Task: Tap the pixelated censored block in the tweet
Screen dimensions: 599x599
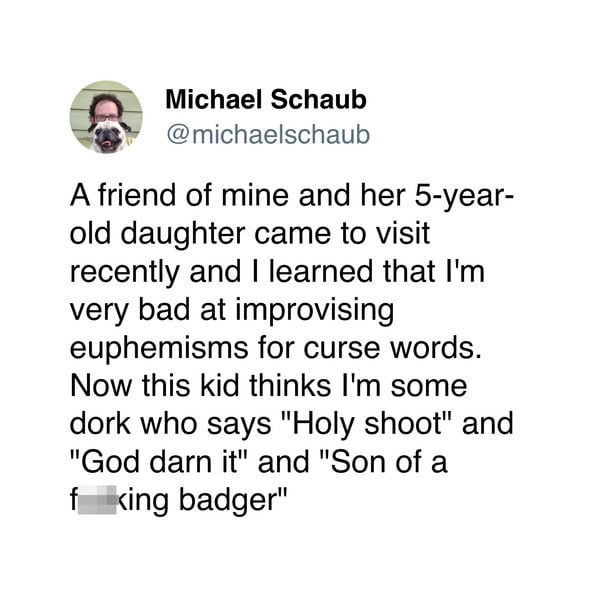Action: 97,500
